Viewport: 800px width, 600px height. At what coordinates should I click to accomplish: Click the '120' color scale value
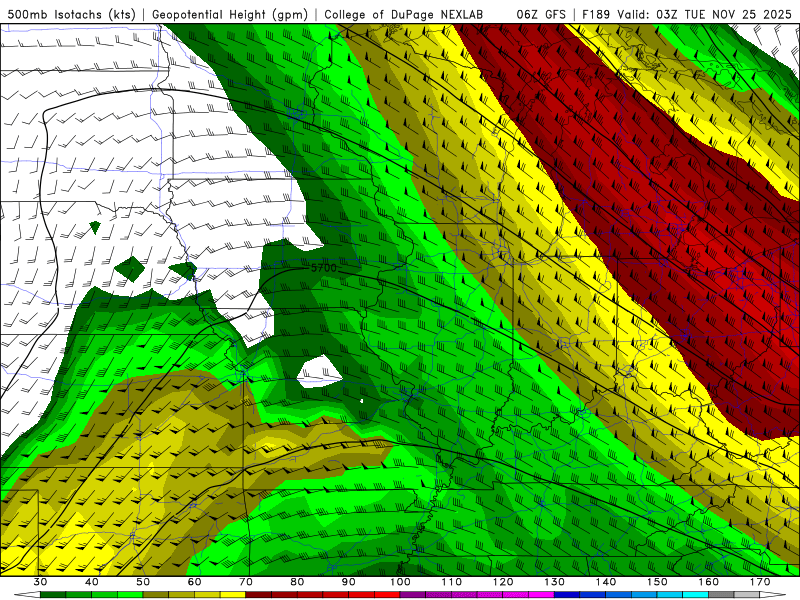click(x=503, y=582)
